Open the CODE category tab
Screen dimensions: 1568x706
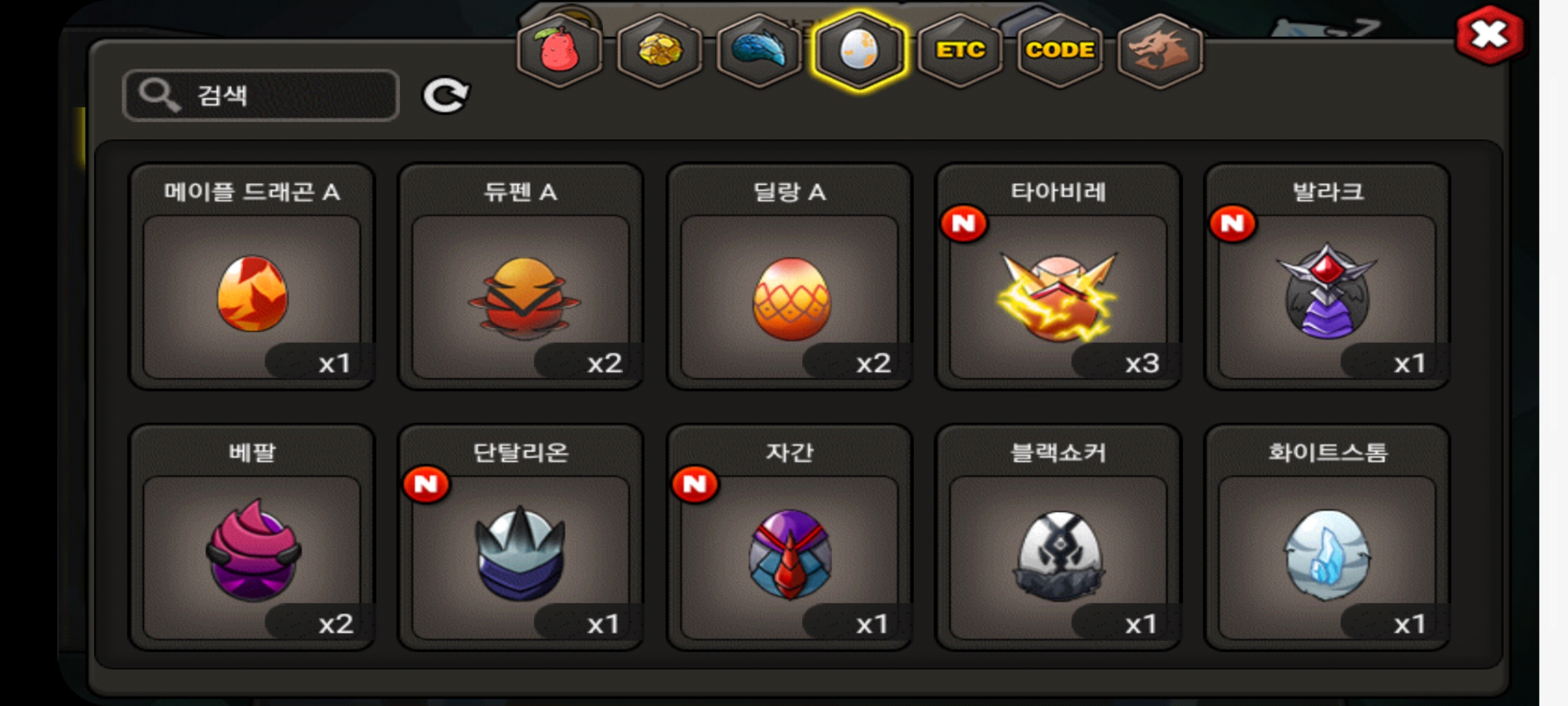(x=1060, y=50)
